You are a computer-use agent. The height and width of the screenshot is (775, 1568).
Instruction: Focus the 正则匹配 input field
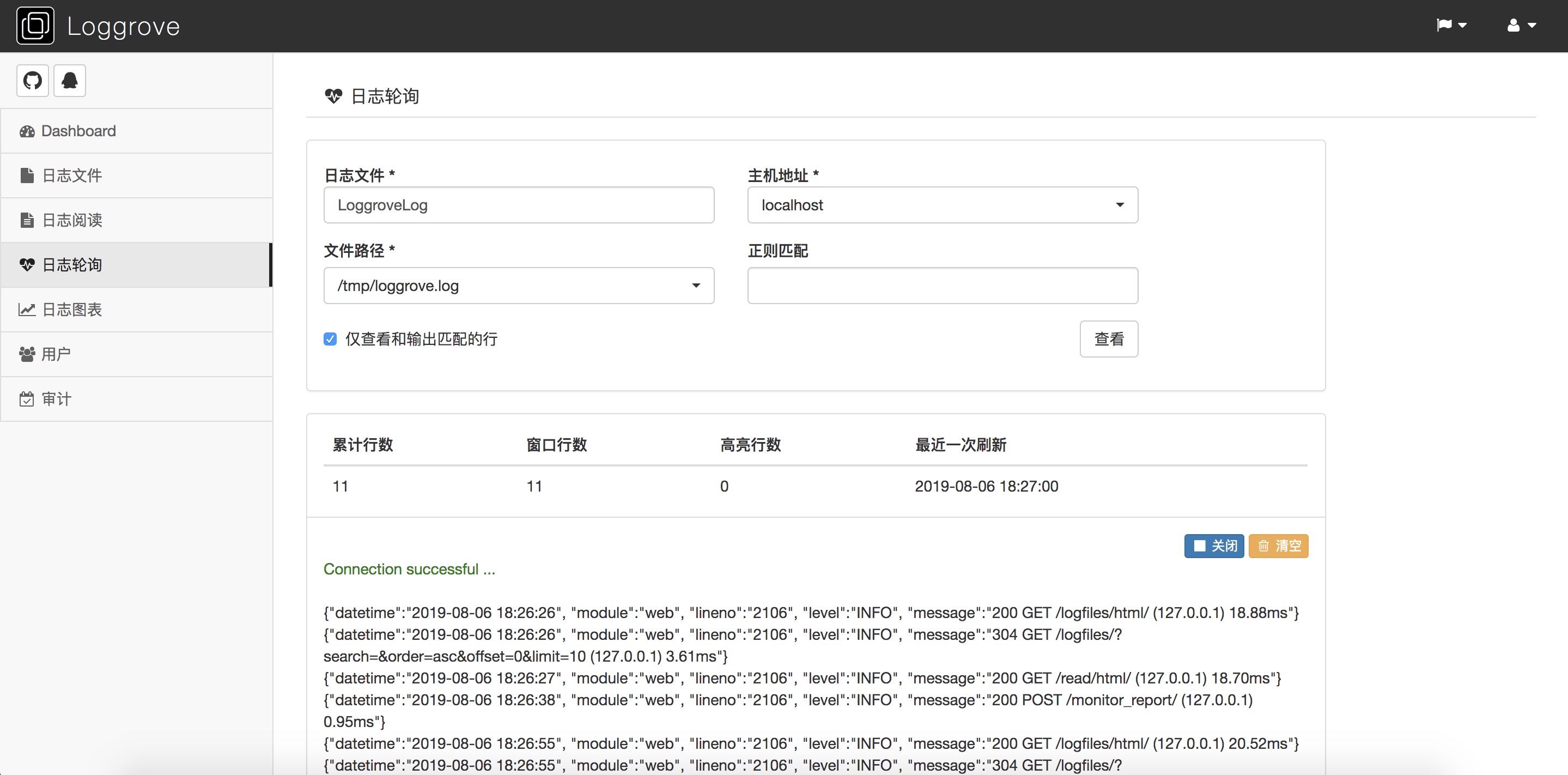click(x=942, y=286)
